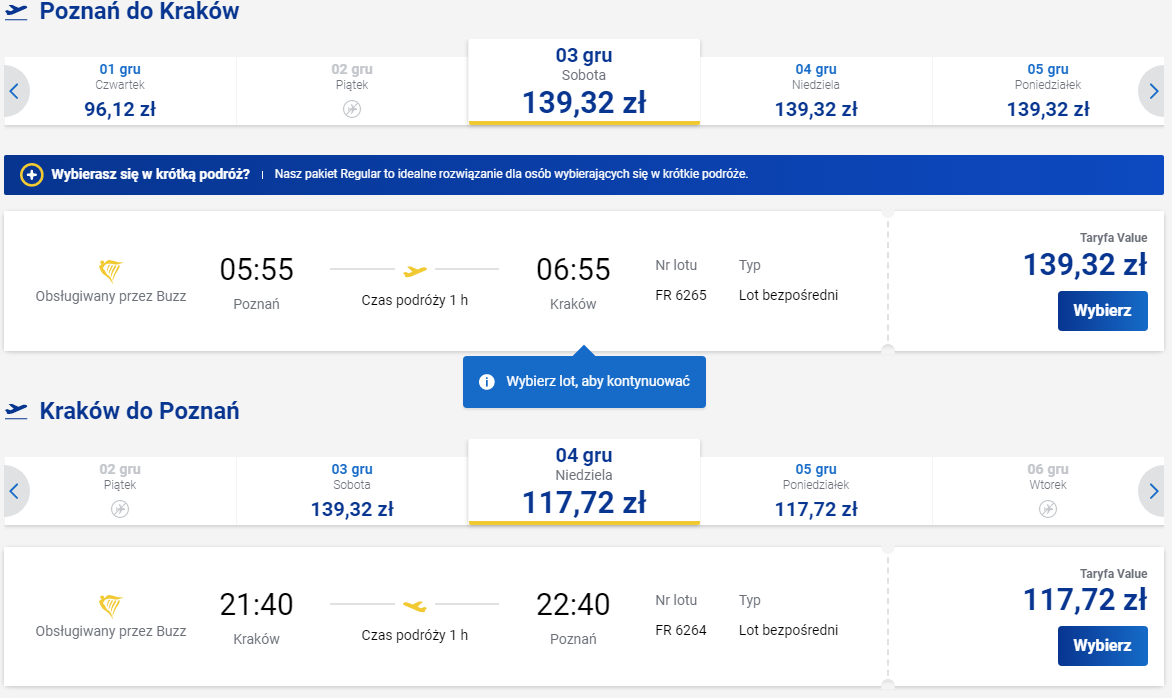The width and height of the screenshot is (1172, 698).
Task: Click the Taryfa Value 139,32 zł price
Action: (1085, 265)
